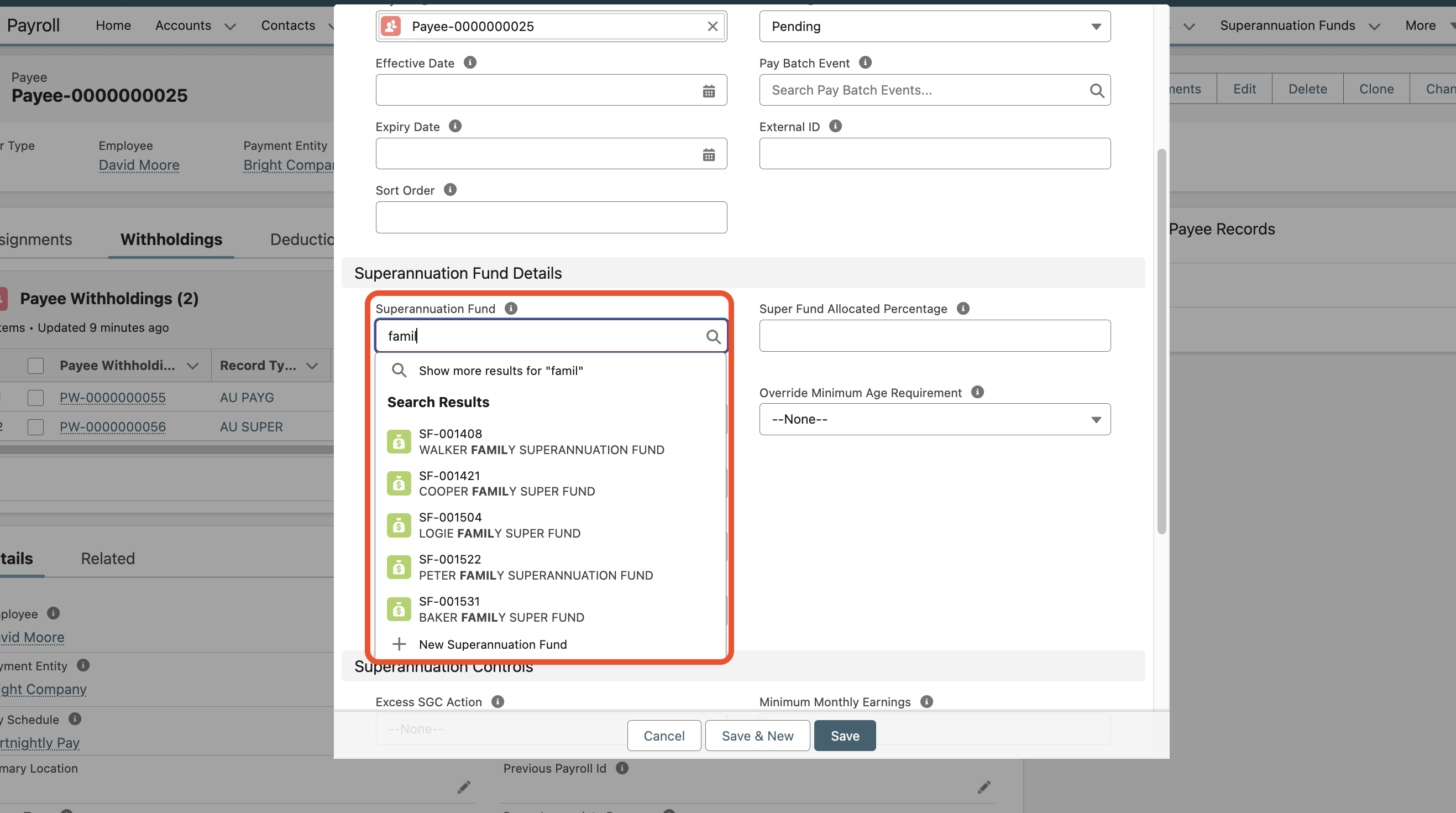Open the Effective Date calendar picker
The image size is (1456, 813).
(710, 90)
